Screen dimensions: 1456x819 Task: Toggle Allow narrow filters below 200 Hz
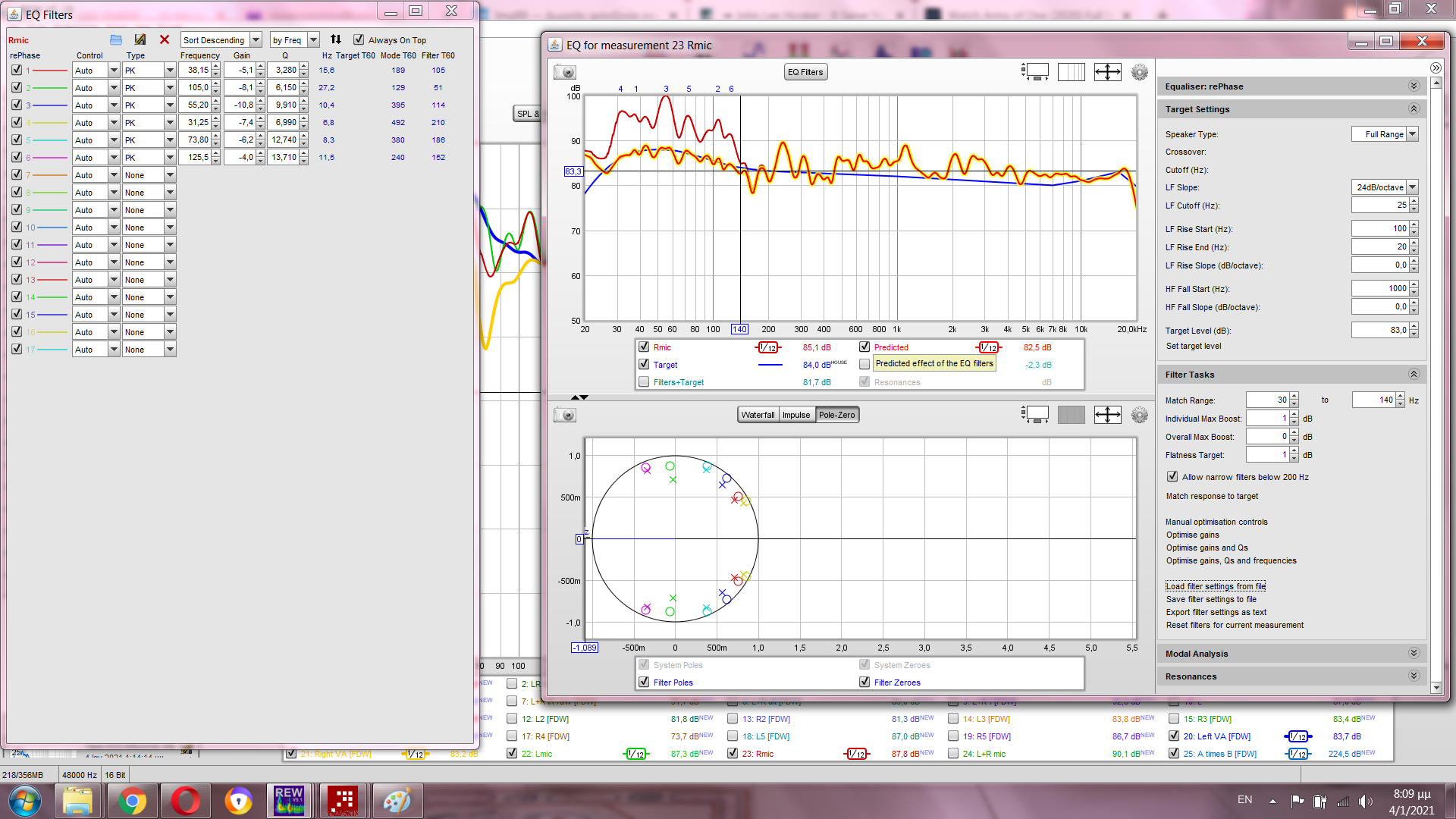pos(1172,476)
